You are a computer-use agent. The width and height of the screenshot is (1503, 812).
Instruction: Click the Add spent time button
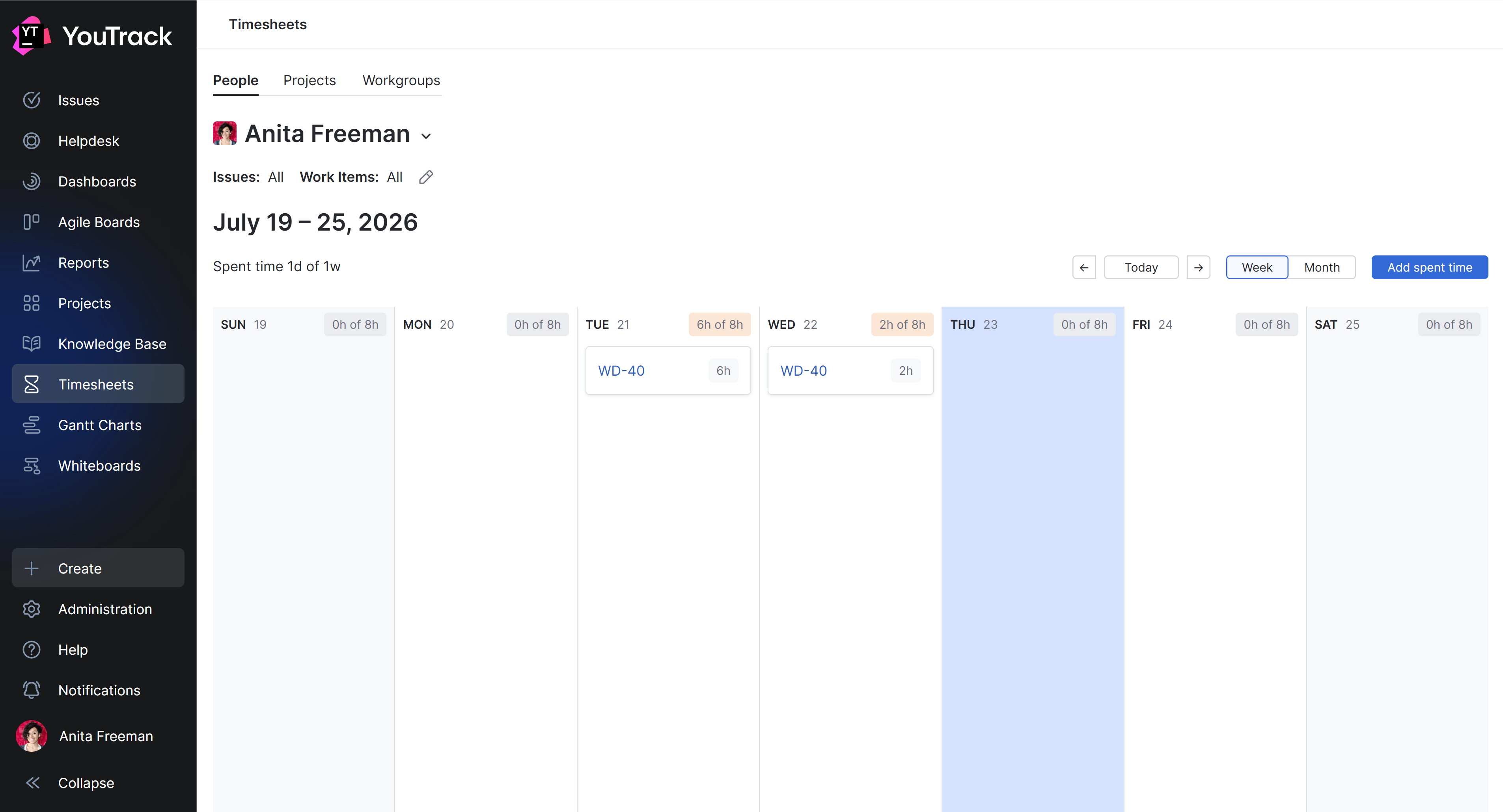tap(1430, 267)
